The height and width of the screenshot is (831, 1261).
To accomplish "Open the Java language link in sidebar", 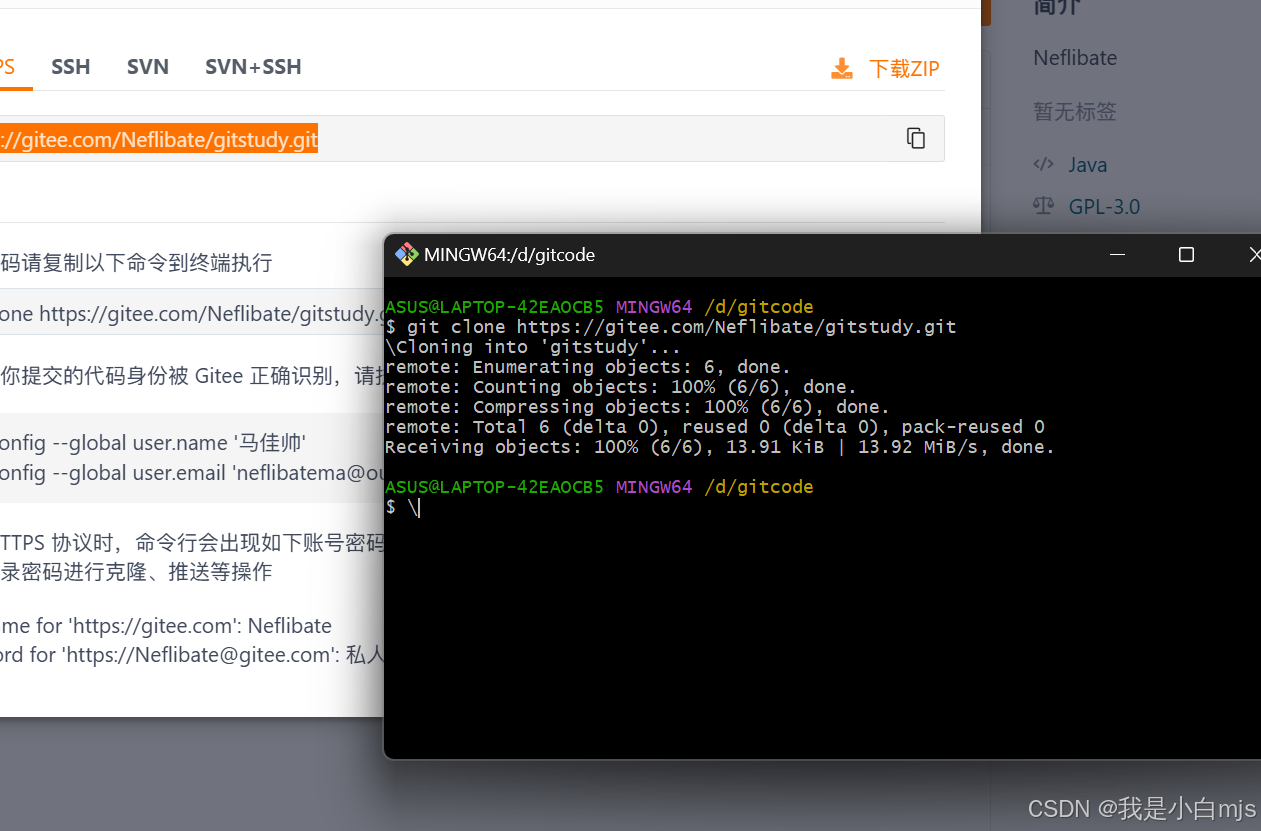I will (1087, 165).
